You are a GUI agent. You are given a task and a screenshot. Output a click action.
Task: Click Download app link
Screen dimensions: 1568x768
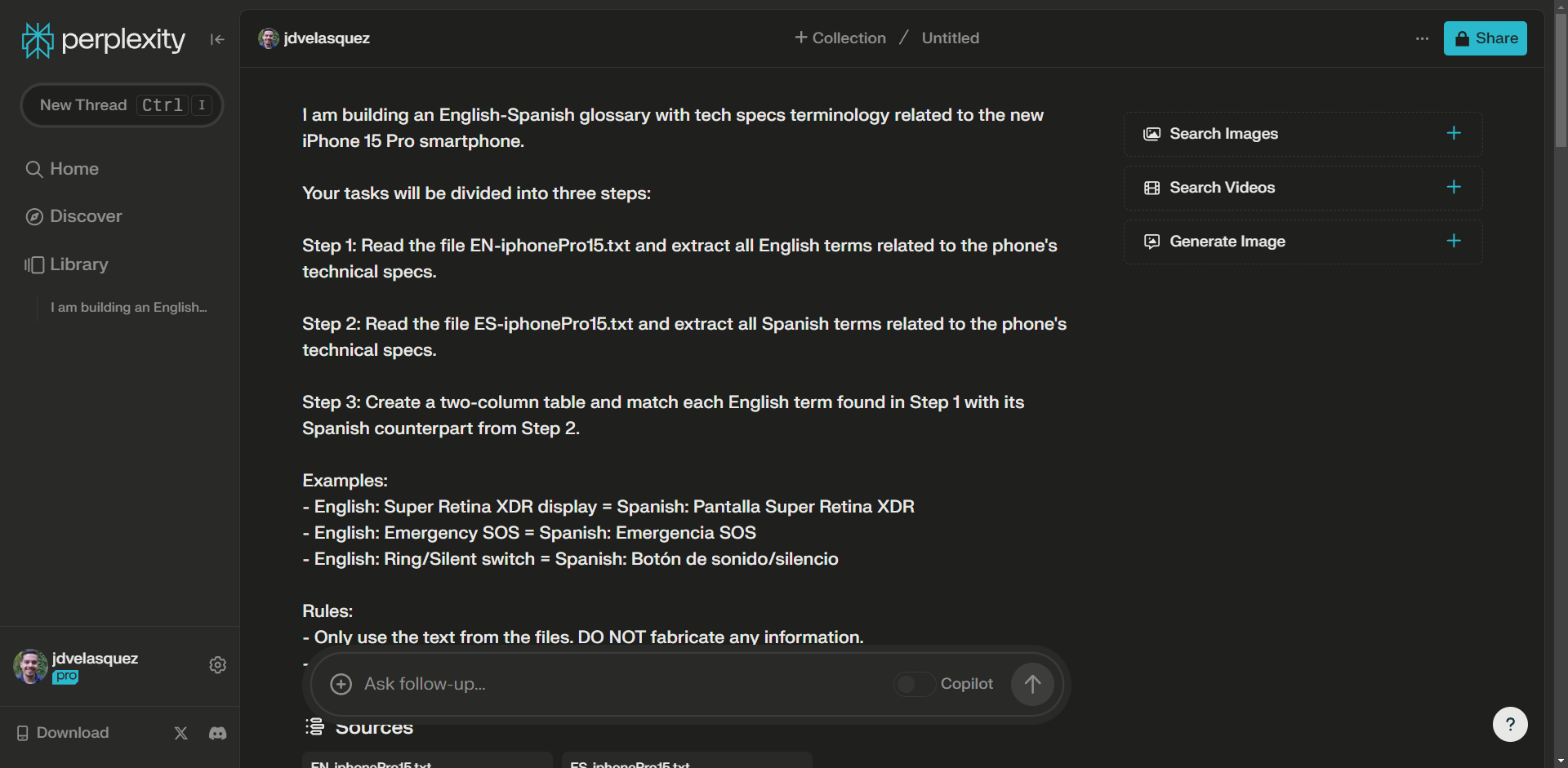[63, 733]
